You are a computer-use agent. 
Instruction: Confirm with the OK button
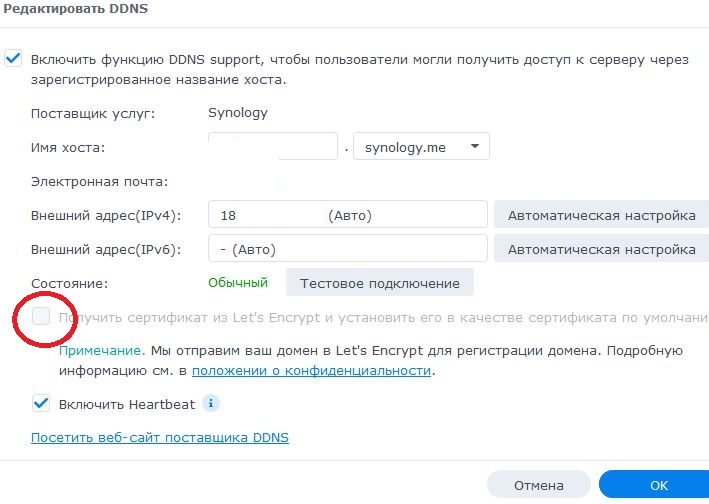tap(655, 485)
